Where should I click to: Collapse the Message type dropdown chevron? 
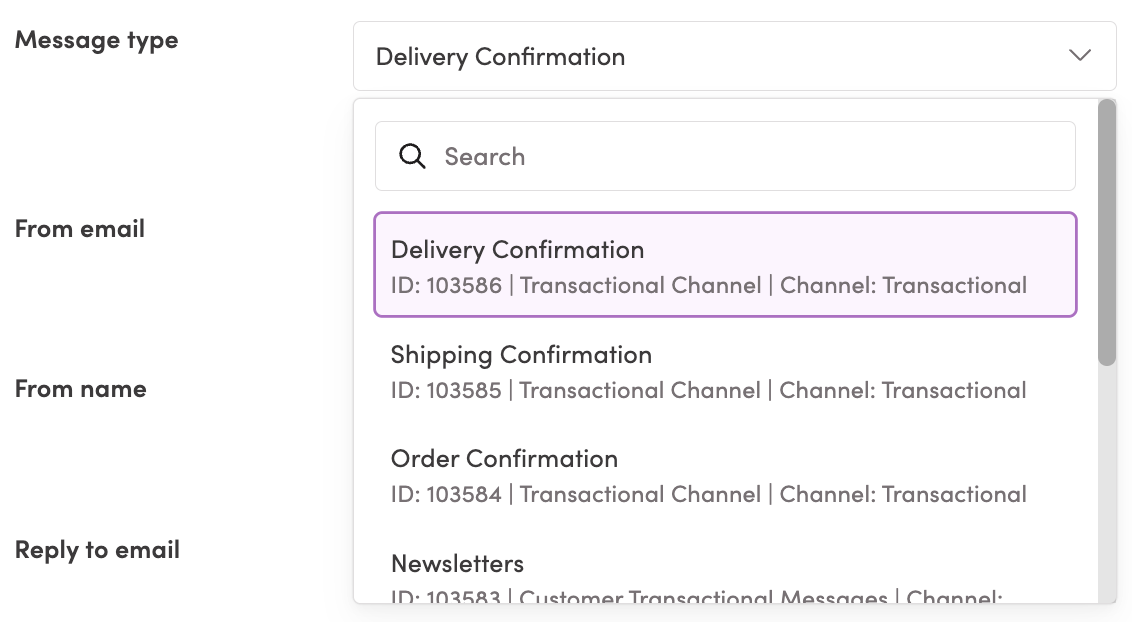(x=1080, y=56)
